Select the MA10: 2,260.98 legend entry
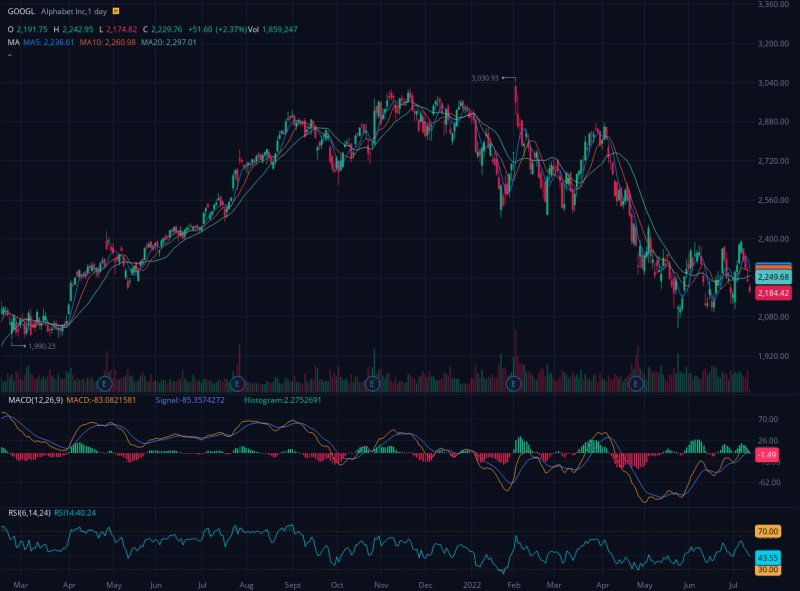 click(108, 42)
